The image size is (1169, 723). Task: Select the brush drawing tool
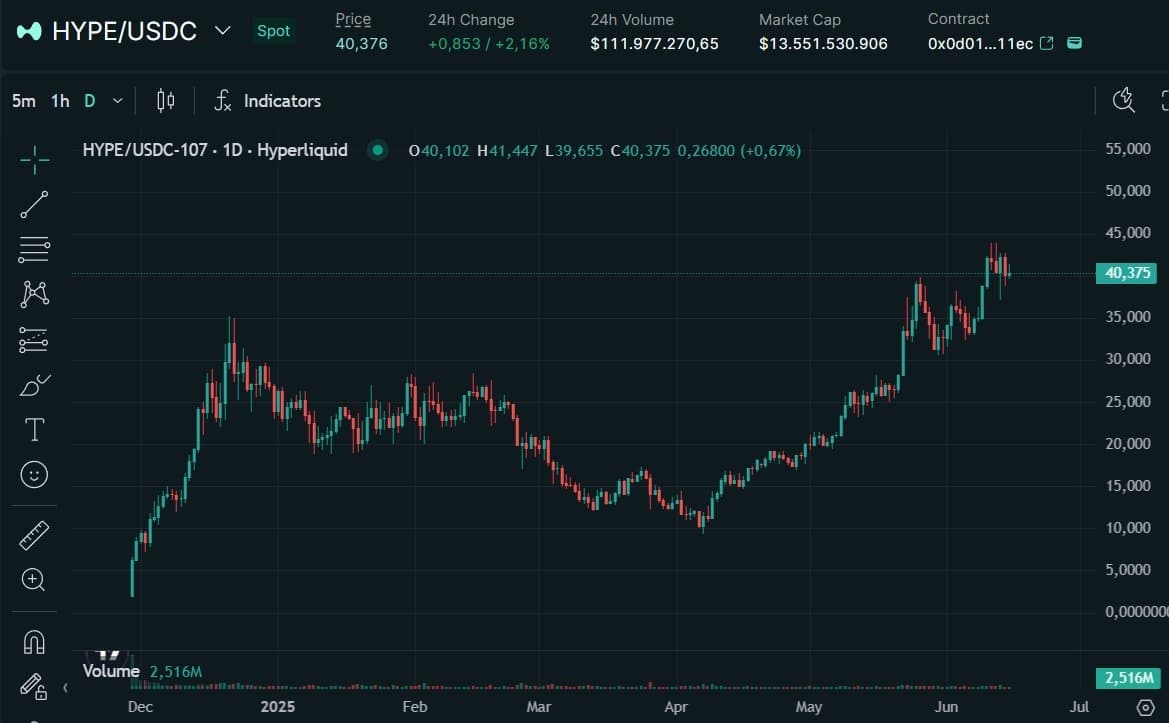click(x=34, y=385)
